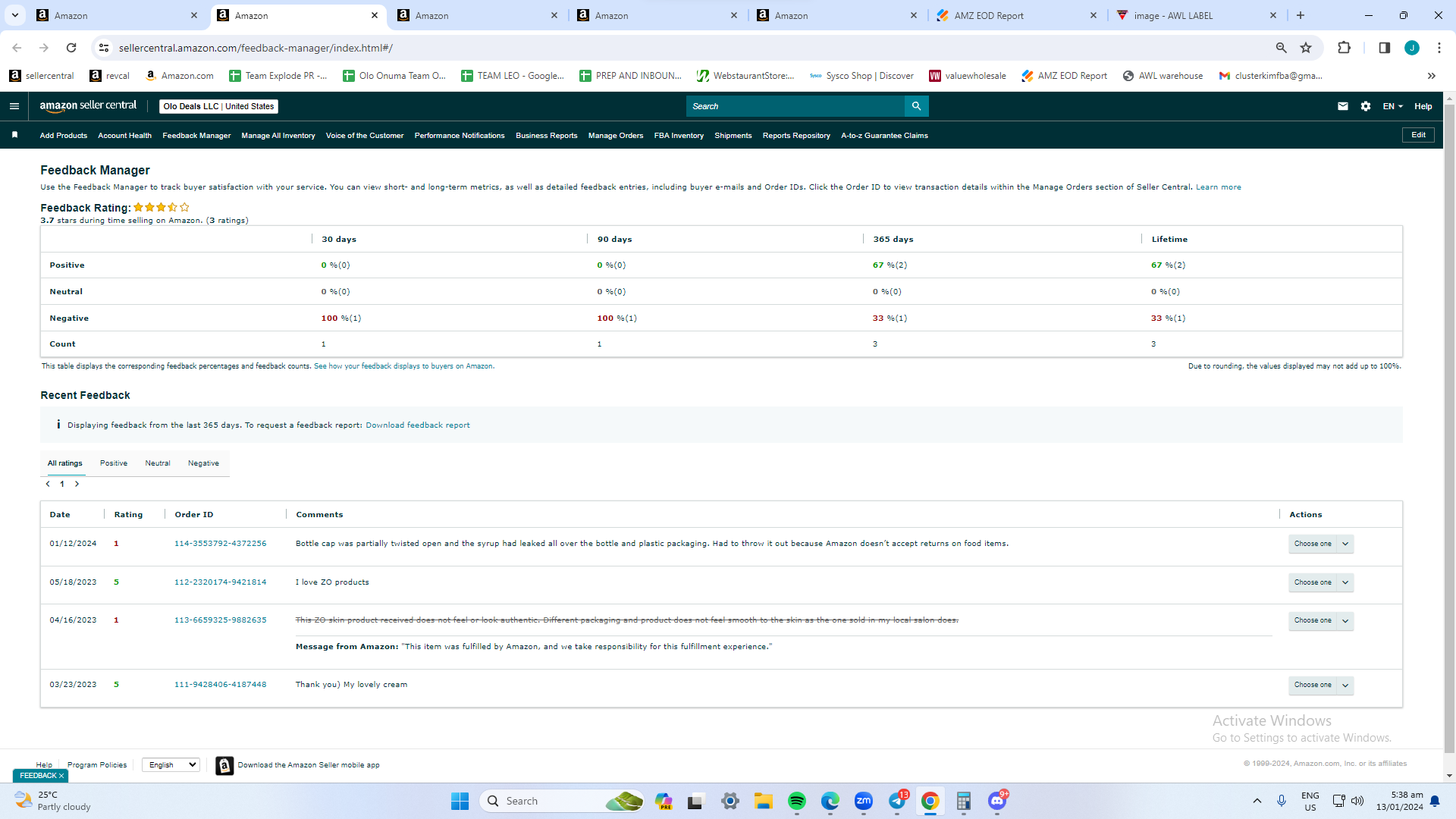Screen dimensions: 1456x819
Task: Open Choose one dropdown for 05/18/2023 feedback
Action: (x=1320, y=582)
